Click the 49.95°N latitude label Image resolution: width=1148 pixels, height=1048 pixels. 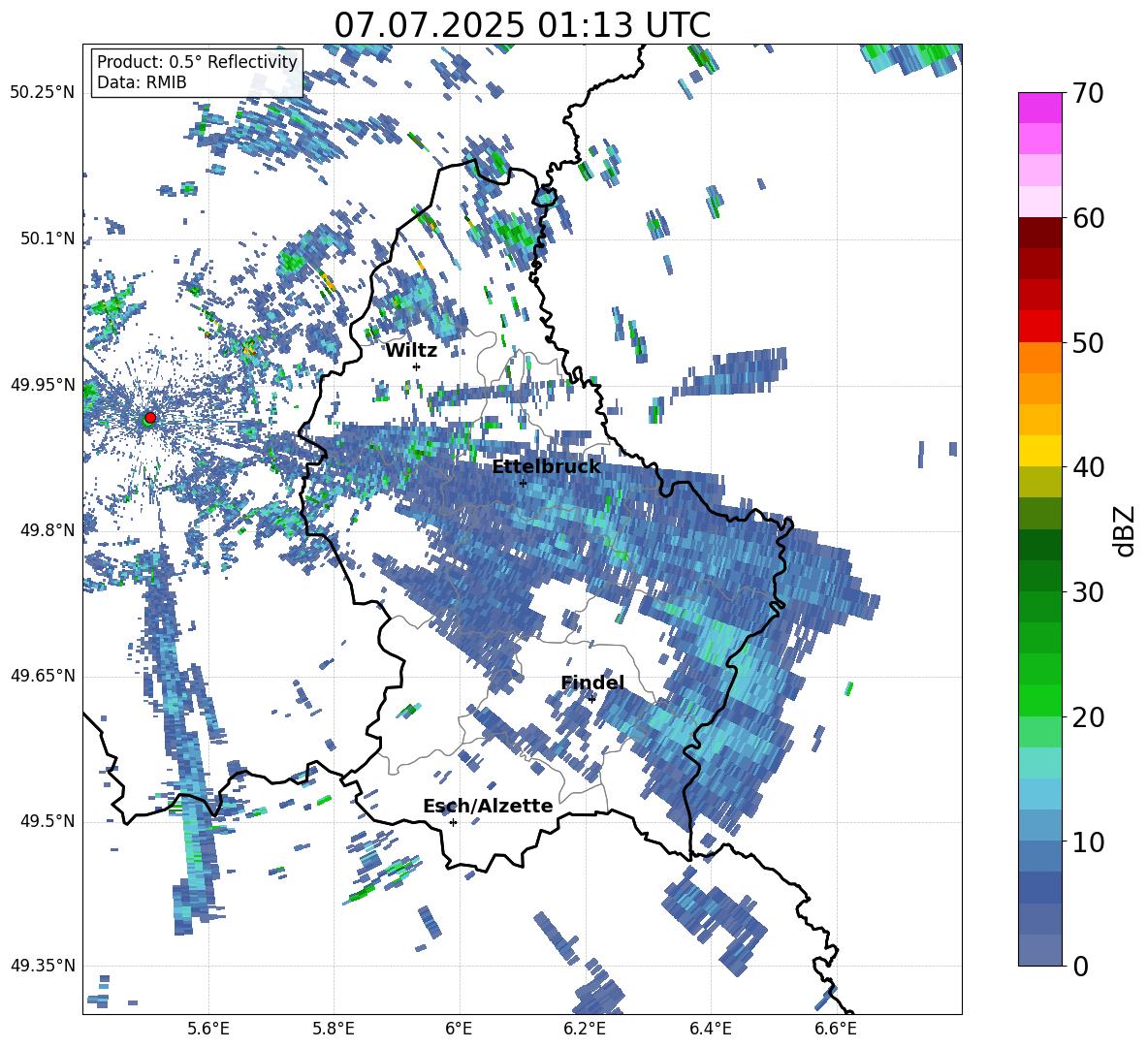click(43, 385)
